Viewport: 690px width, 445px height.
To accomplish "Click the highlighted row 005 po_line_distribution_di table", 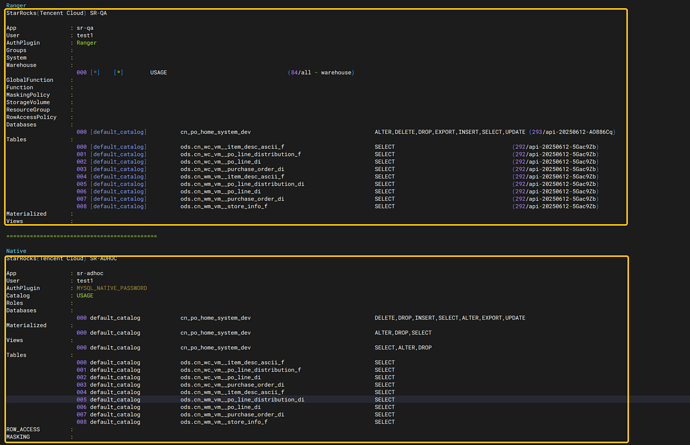I will tap(242, 400).
